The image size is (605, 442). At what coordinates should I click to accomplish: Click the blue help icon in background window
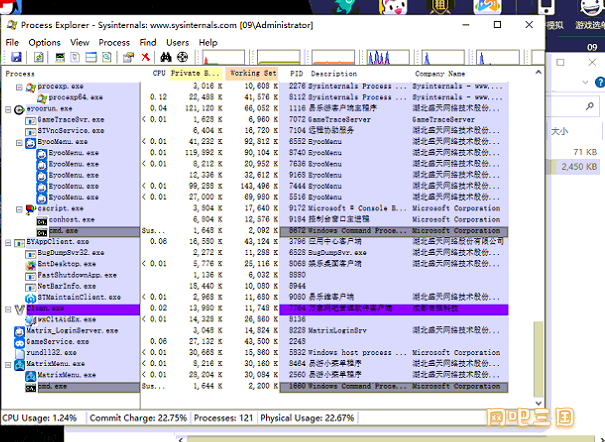[600, 82]
